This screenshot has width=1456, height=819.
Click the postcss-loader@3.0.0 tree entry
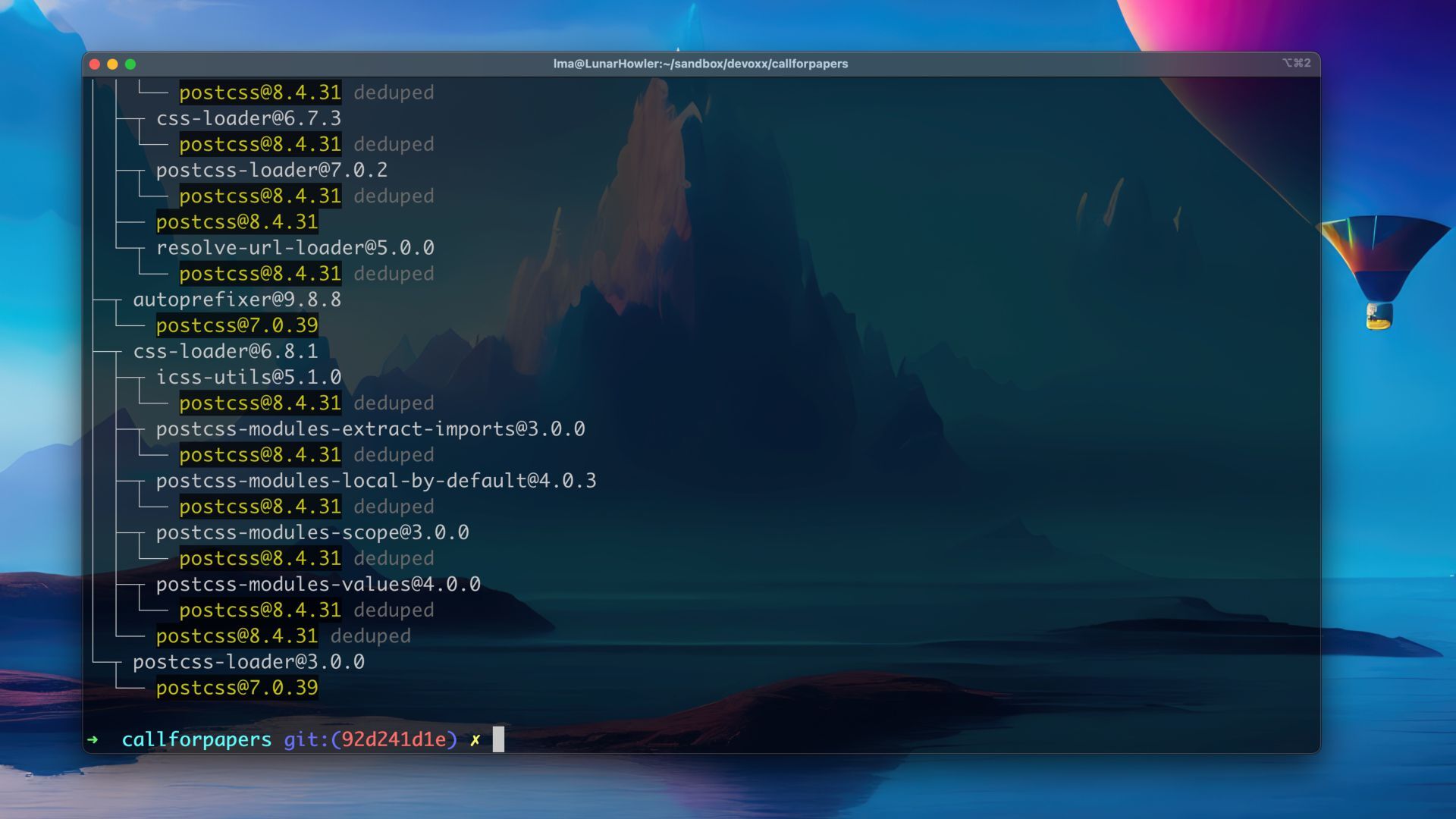tap(249, 662)
